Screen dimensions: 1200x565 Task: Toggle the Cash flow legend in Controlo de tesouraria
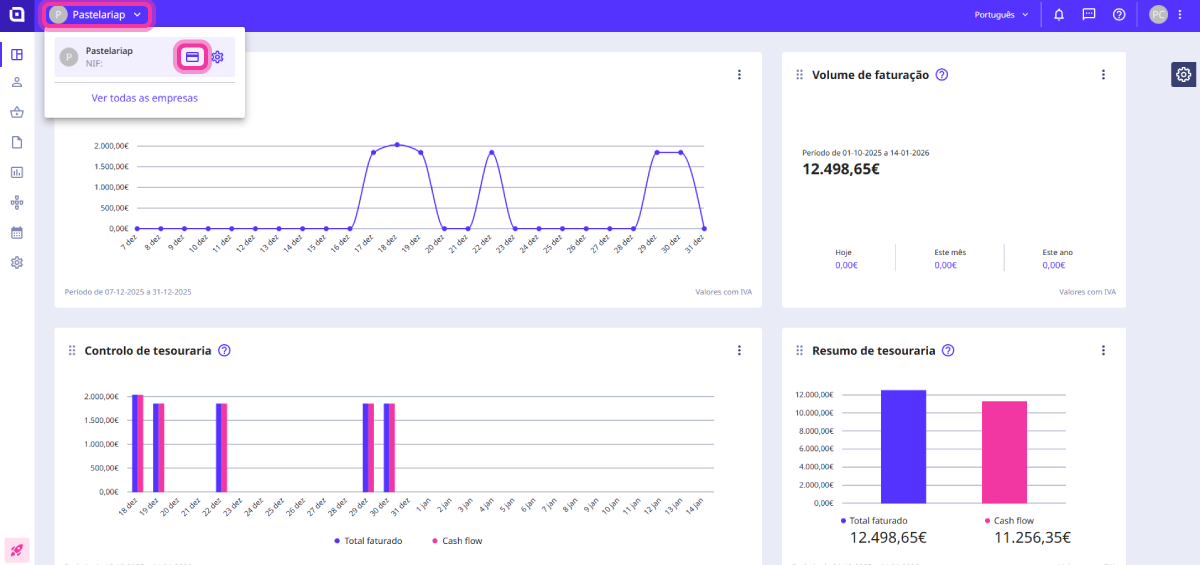click(x=456, y=540)
